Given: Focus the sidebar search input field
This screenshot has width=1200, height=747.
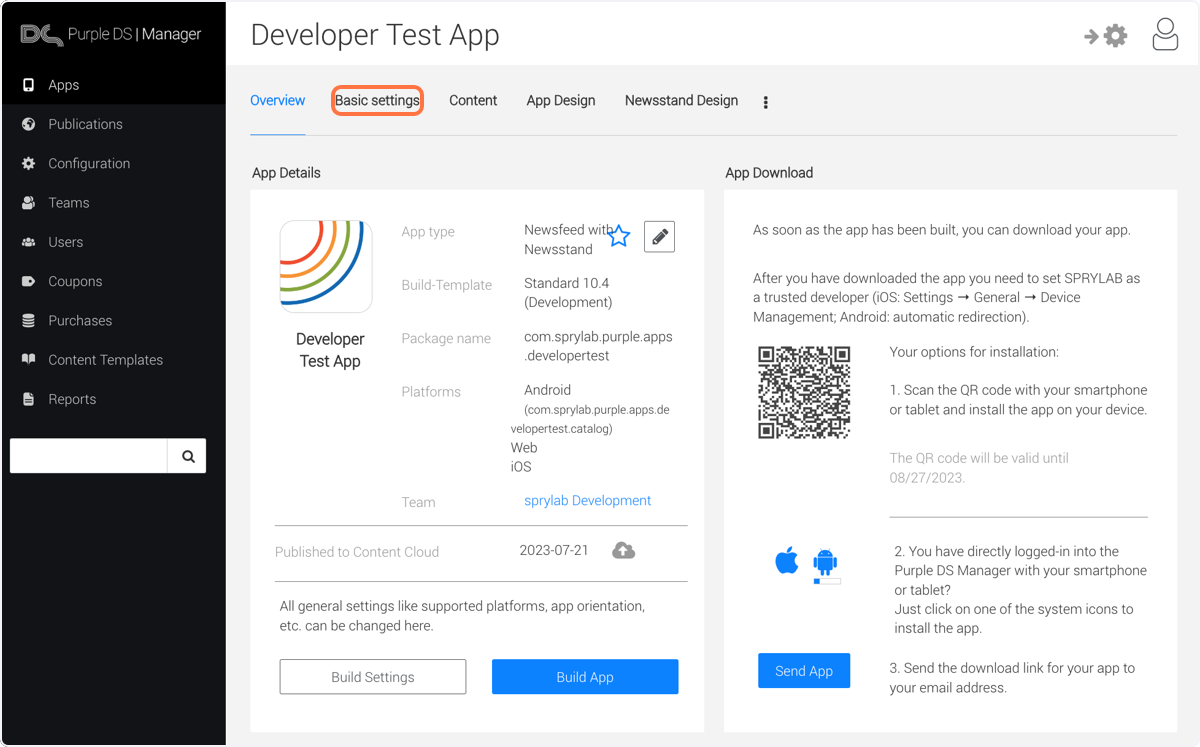Looking at the screenshot, I should pos(89,456).
